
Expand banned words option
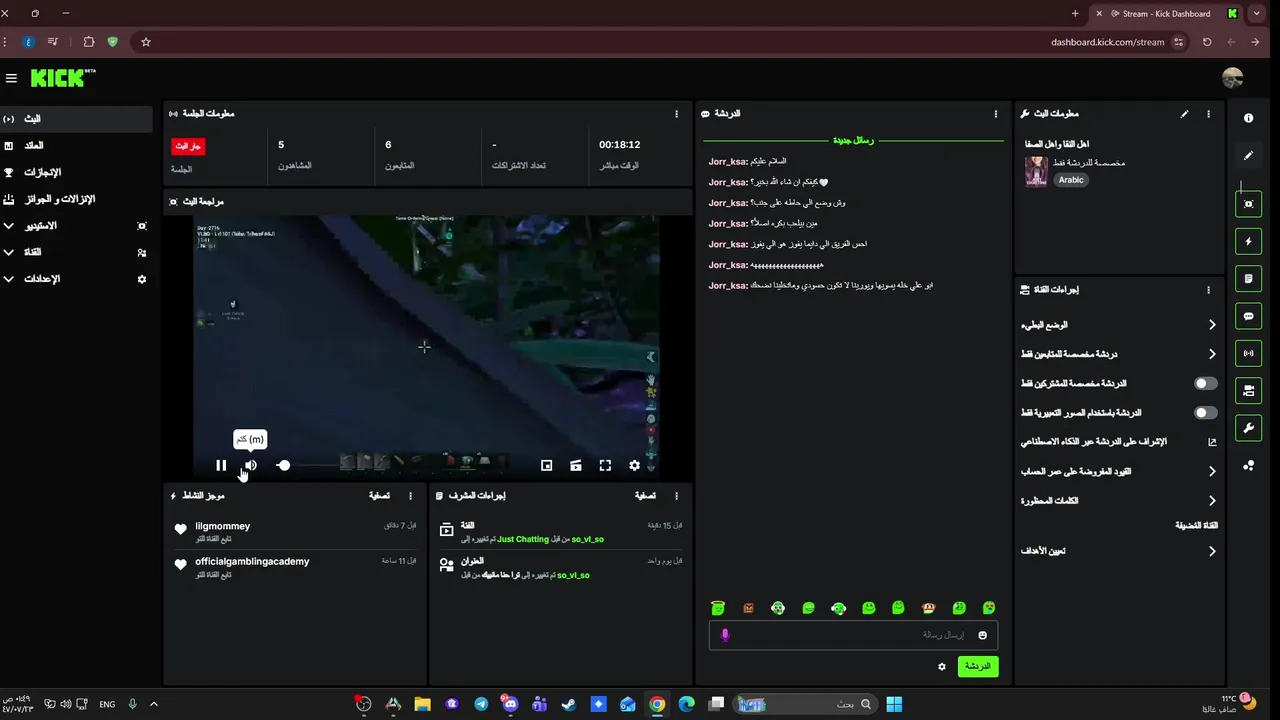pyautogui.click(x=1119, y=500)
